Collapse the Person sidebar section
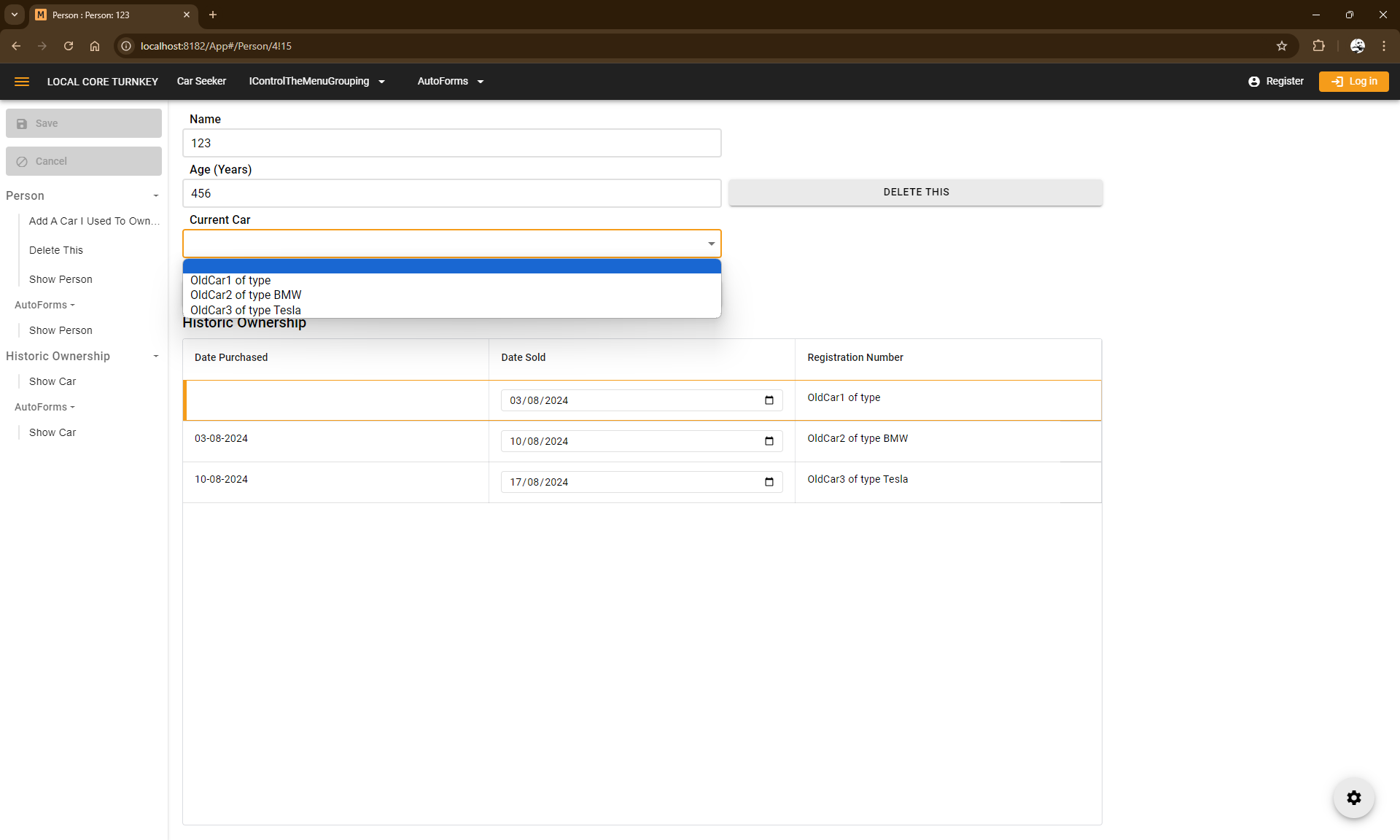This screenshot has width=1400, height=840. pyautogui.click(x=155, y=196)
